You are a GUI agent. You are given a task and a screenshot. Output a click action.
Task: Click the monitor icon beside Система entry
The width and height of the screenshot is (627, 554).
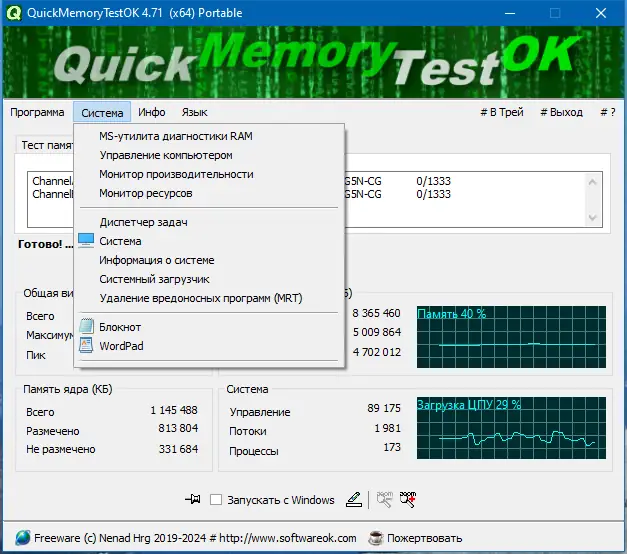pos(86,240)
